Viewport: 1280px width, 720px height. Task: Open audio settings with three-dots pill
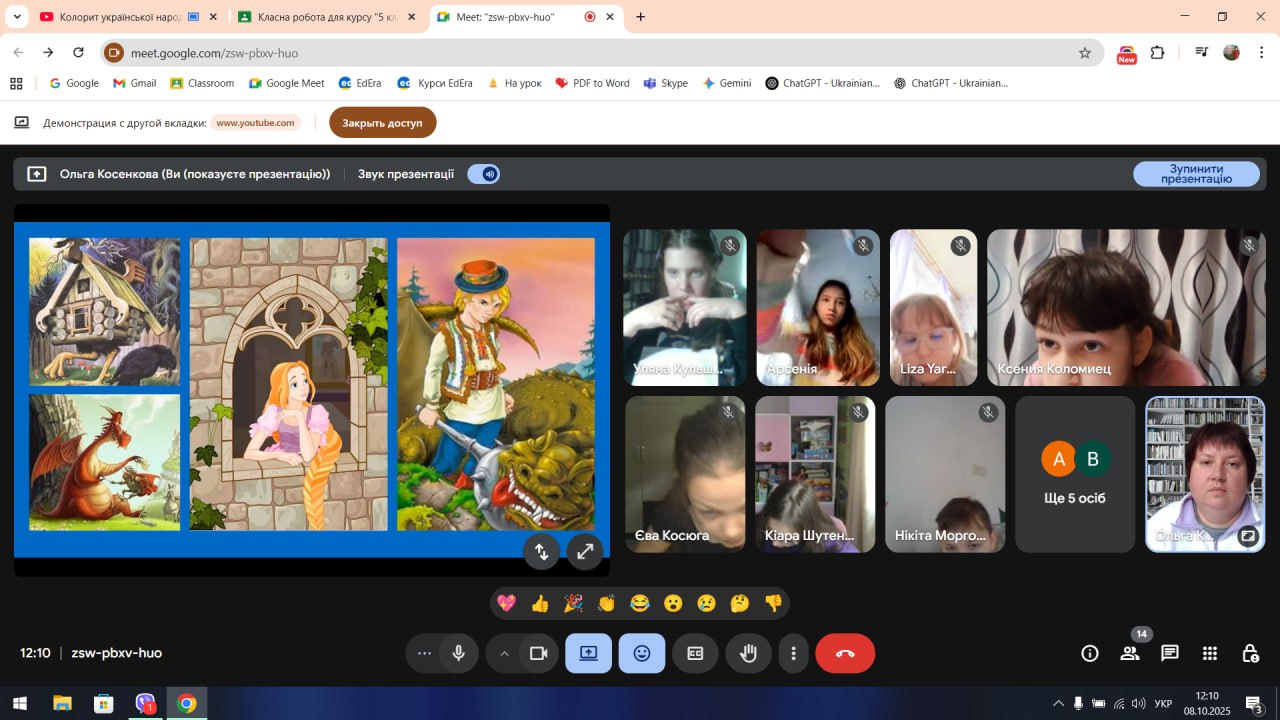pyautogui.click(x=424, y=653)
